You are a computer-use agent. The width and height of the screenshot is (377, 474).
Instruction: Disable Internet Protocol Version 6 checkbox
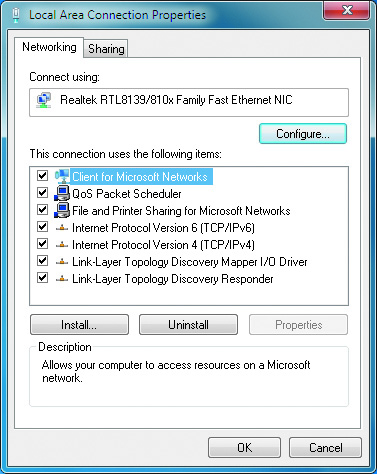(x=42, y=227)
